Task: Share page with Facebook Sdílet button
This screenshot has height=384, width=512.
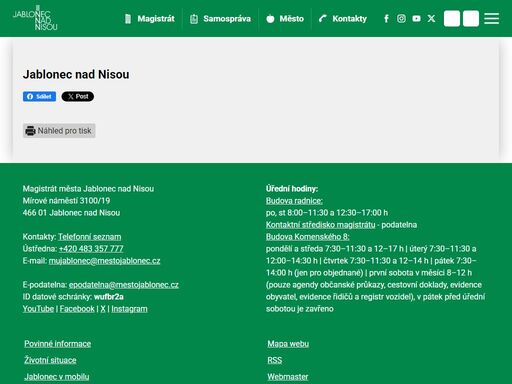Action: click(39, 96)
